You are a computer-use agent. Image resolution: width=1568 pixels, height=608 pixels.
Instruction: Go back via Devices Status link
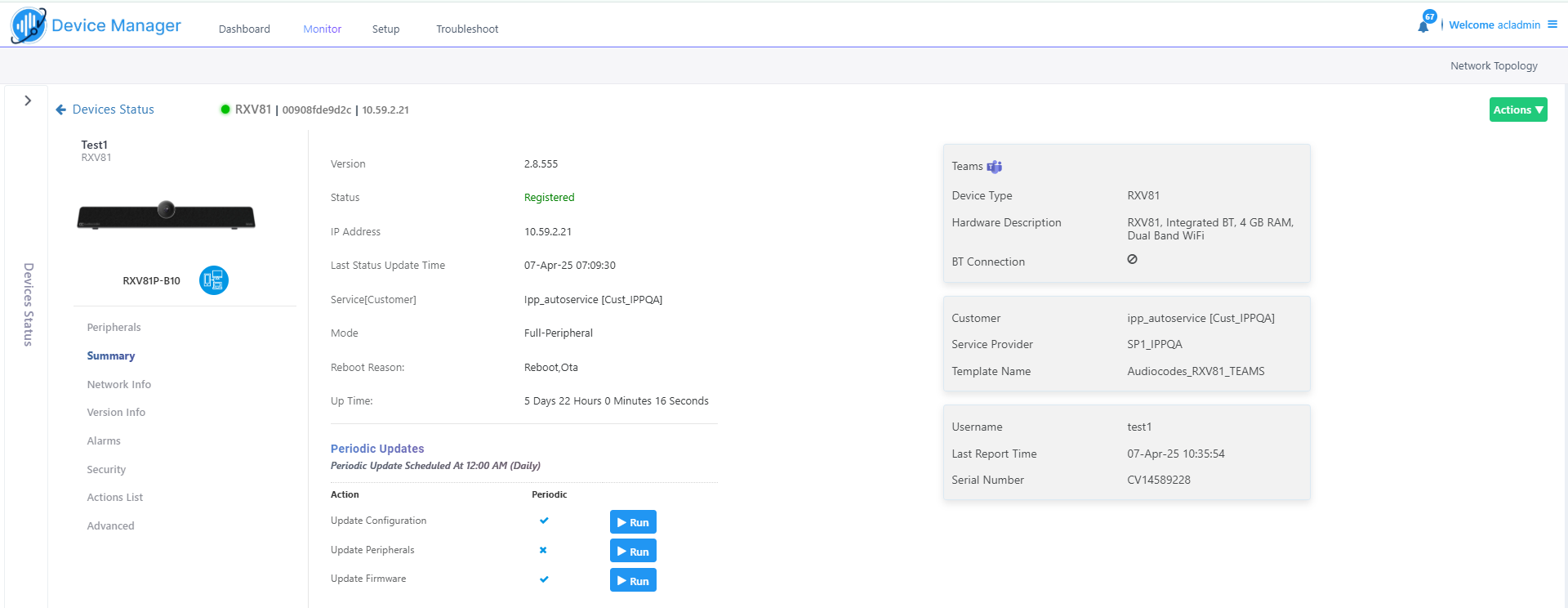tap(114, 110)
